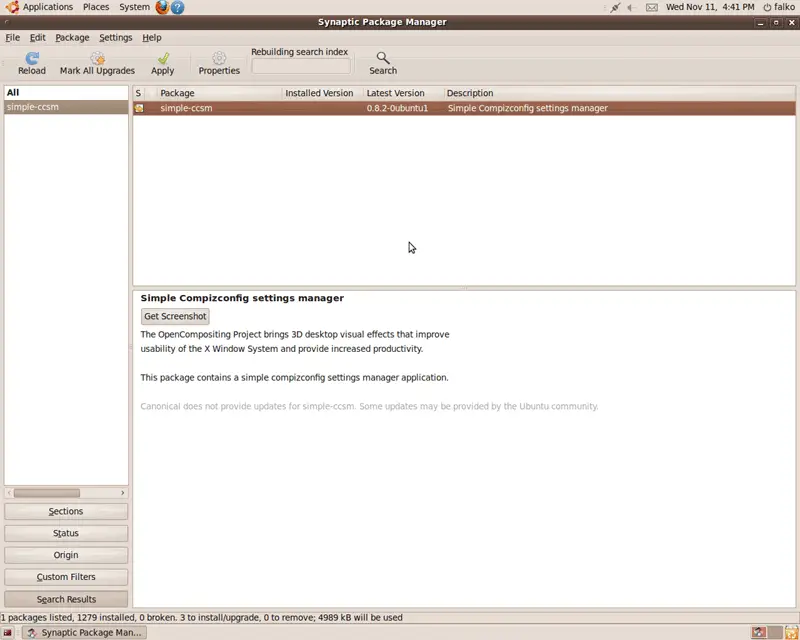This screenshot has height=640, width=800.
Task: Click the Sections filter button
Action: (66, 511)
